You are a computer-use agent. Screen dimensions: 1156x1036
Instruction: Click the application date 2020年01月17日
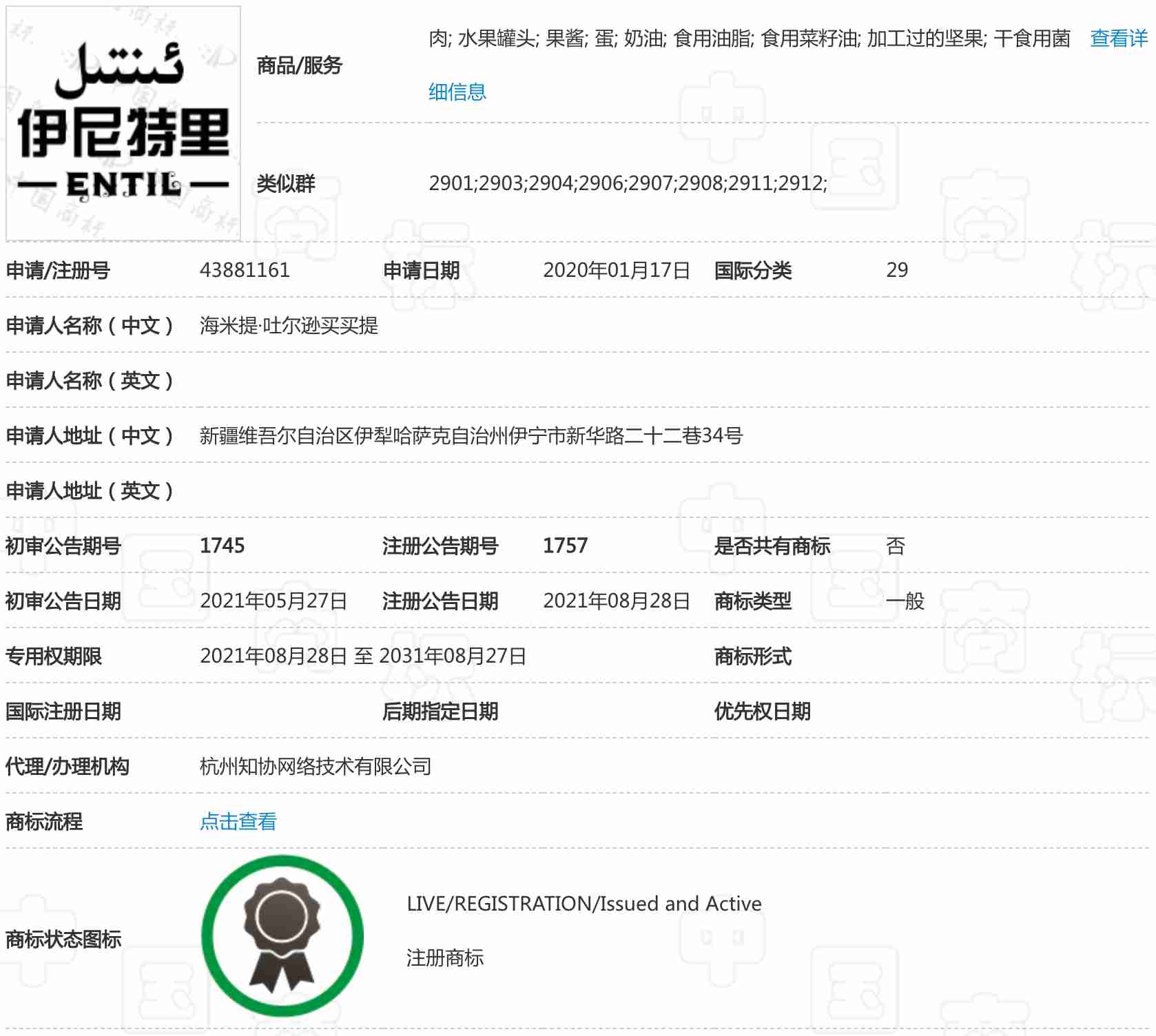pos(616,270)
